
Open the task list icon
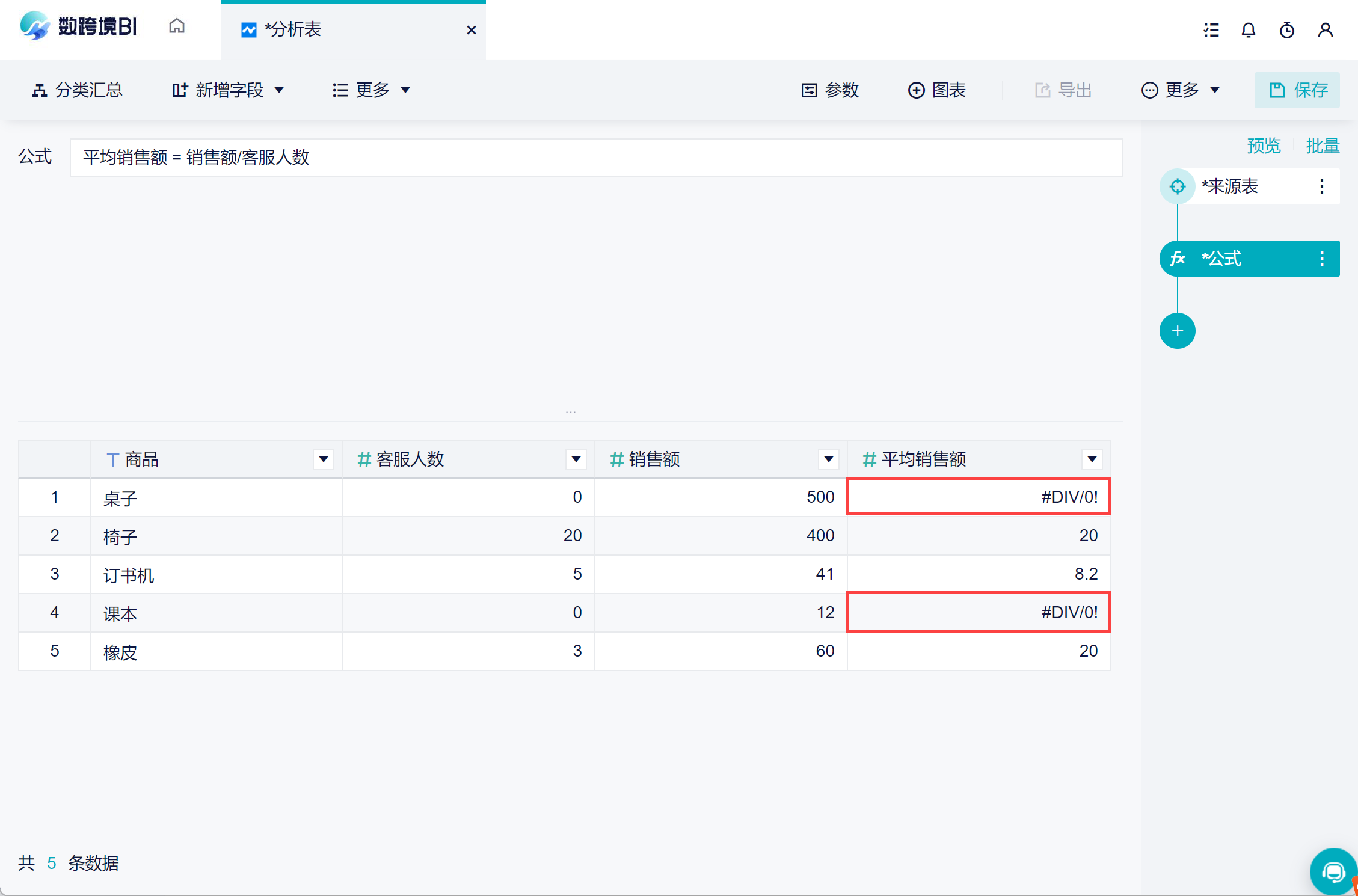click(1211, 30)
